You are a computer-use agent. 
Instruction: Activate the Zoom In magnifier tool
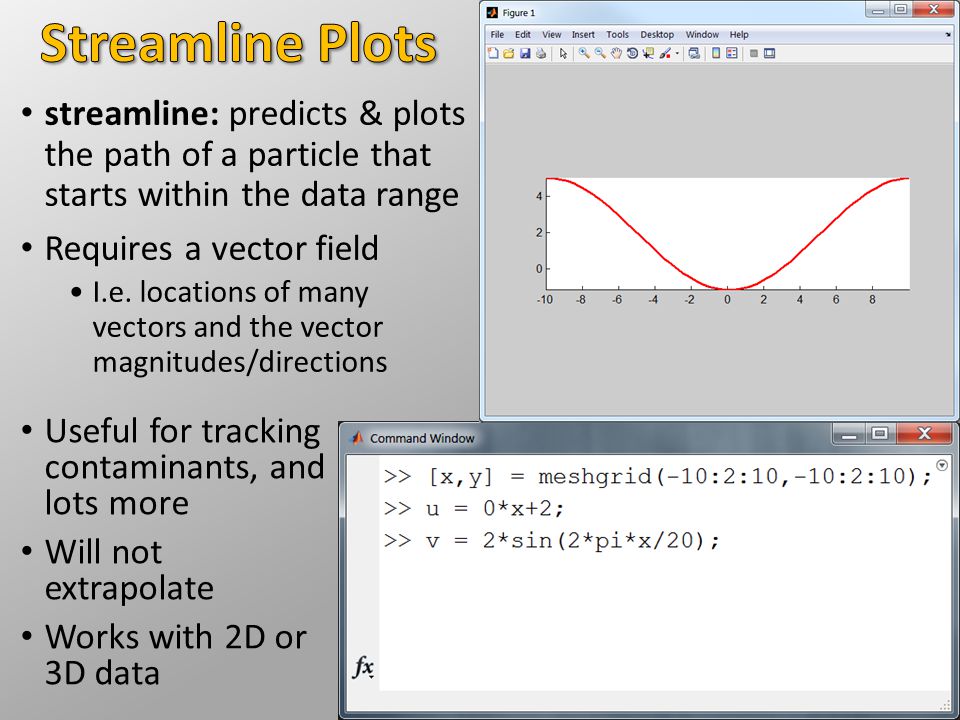click(x=584, y=53)
